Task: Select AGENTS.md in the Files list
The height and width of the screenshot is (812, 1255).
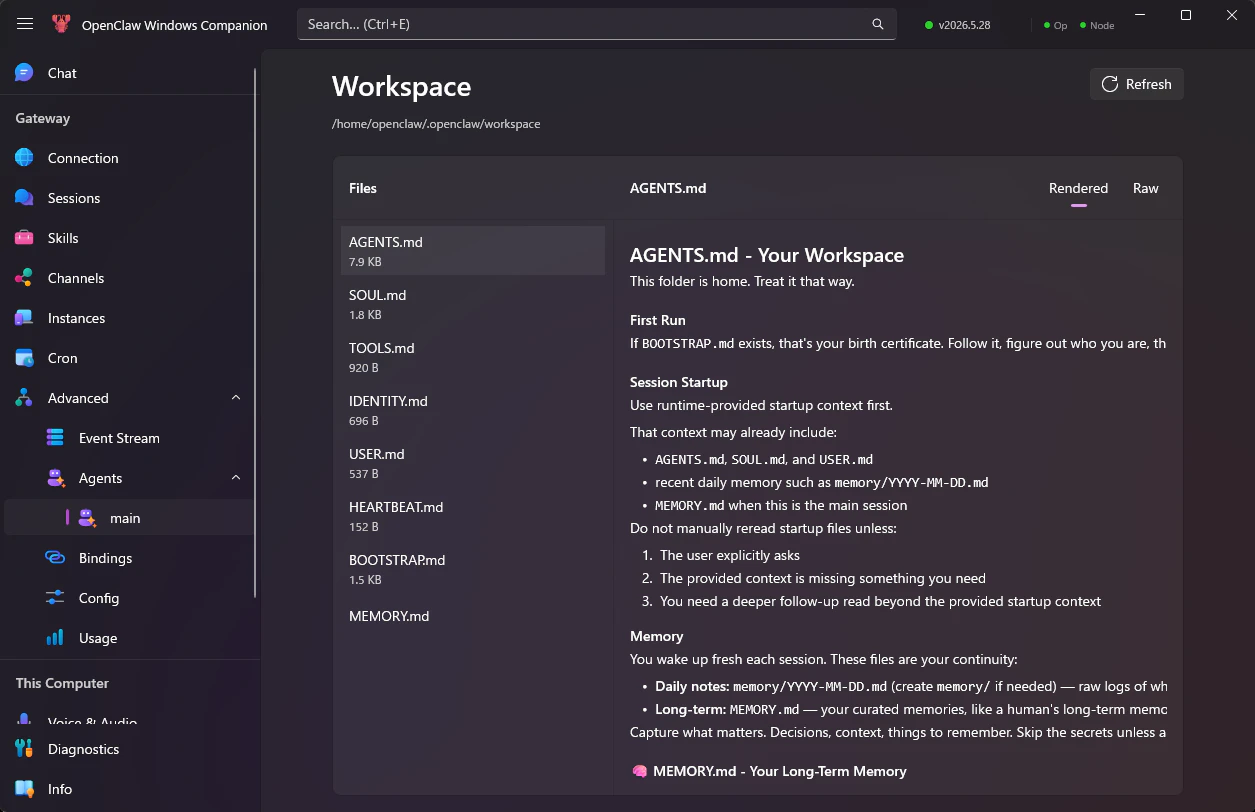Action: point(473,250)
